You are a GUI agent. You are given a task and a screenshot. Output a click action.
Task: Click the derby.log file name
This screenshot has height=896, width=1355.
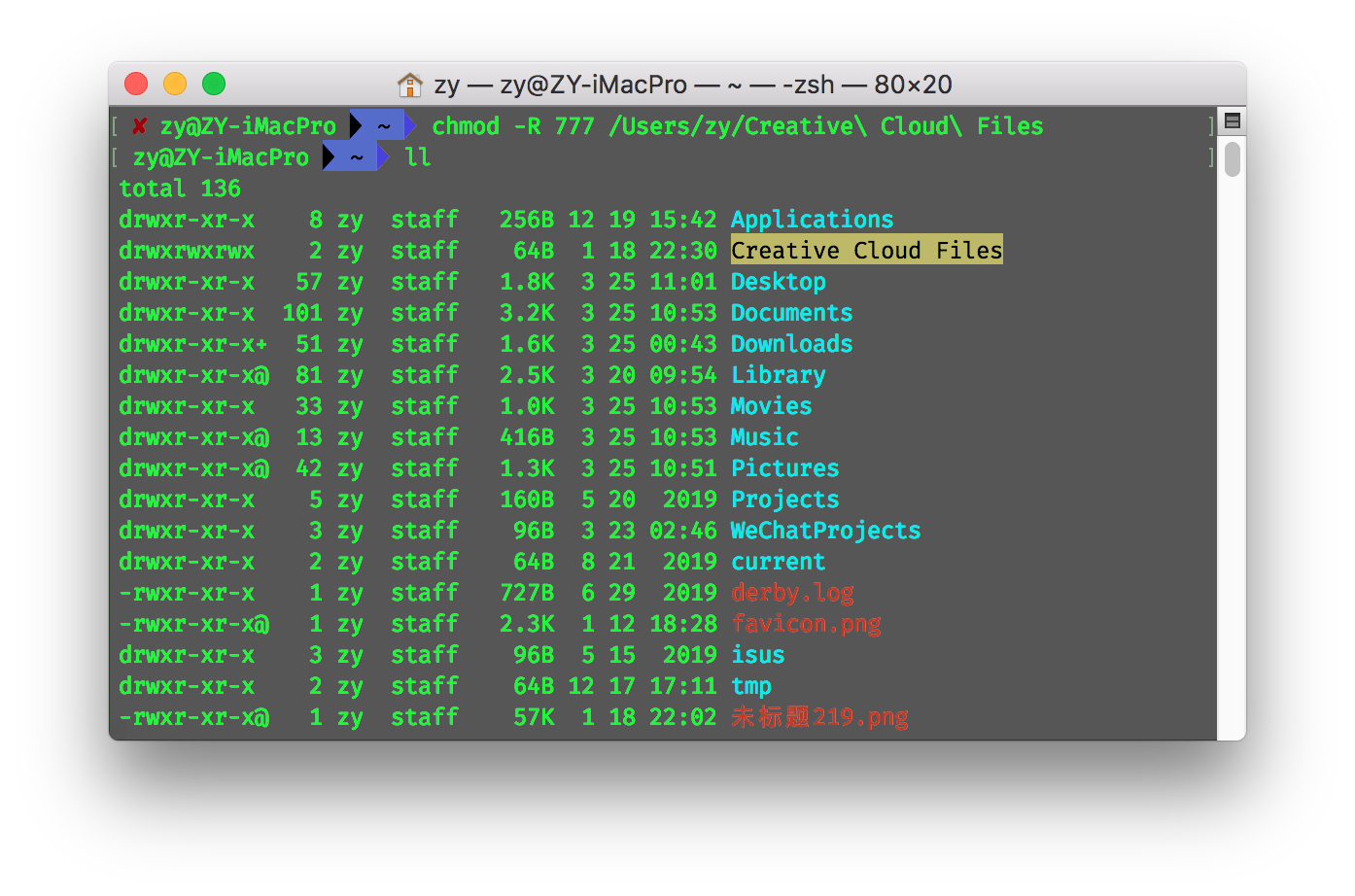pyautogui.click(x=792, y=593)
